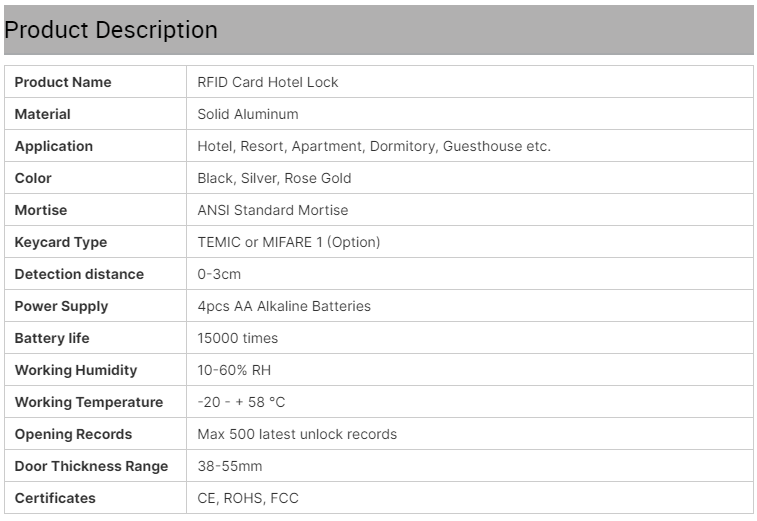
Task: Click the Battery life 15000 times value
Action: [x=238, y=338]
